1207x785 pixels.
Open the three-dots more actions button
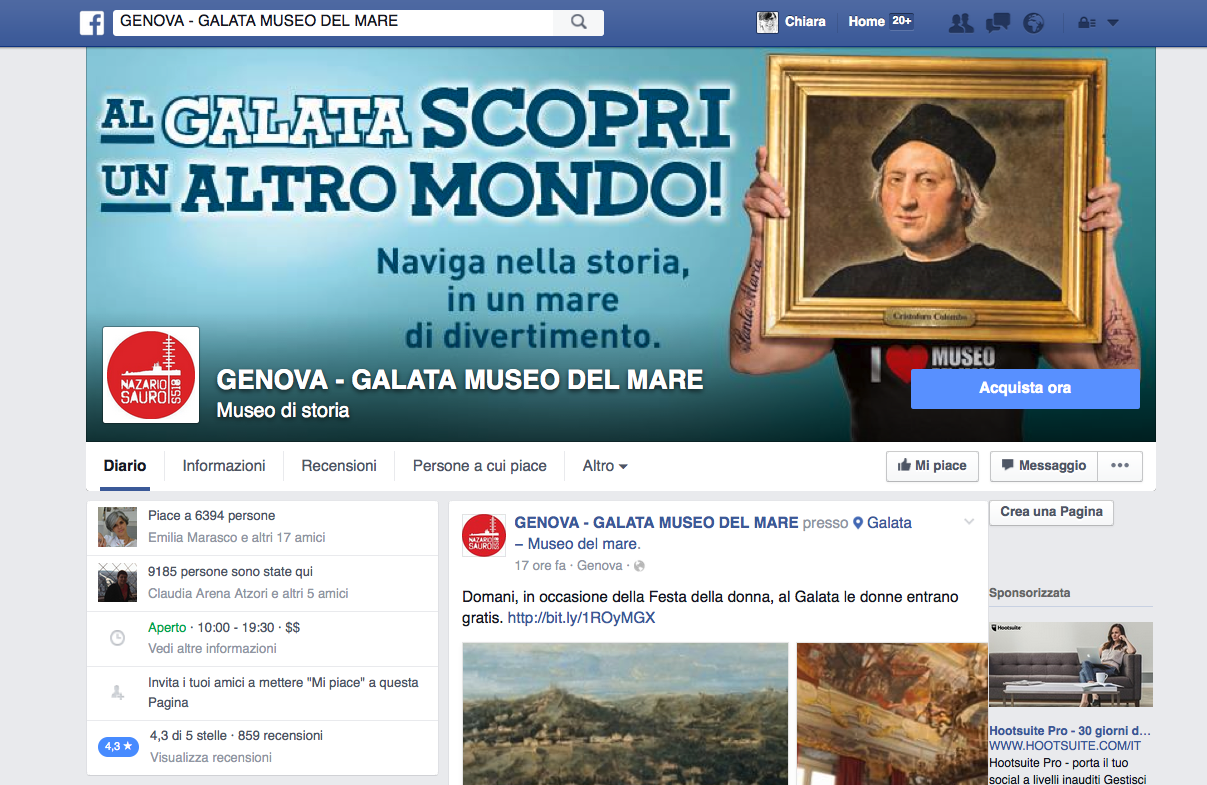click(1120, 466)
